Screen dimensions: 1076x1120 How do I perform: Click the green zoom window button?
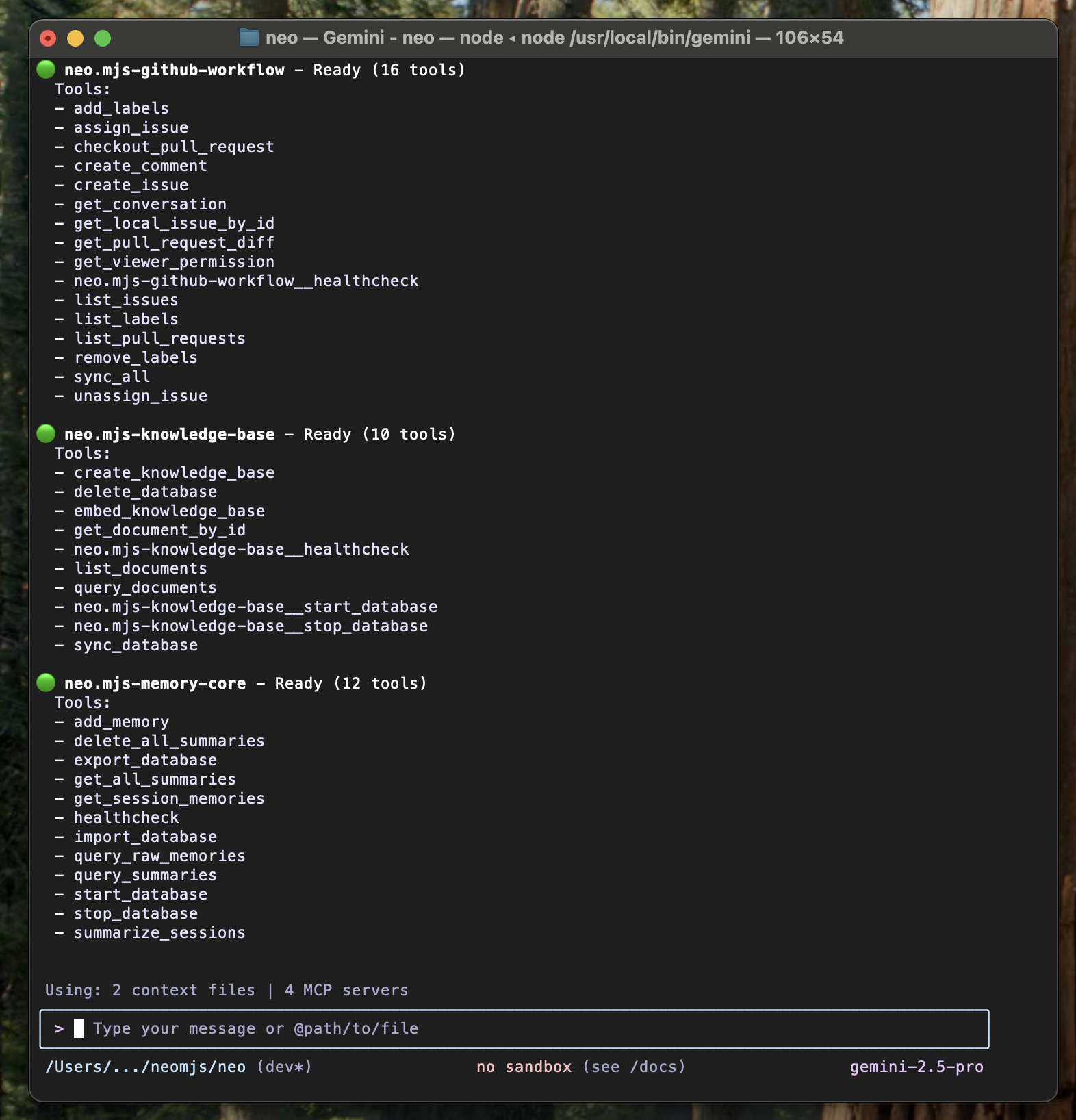[103, 38]
